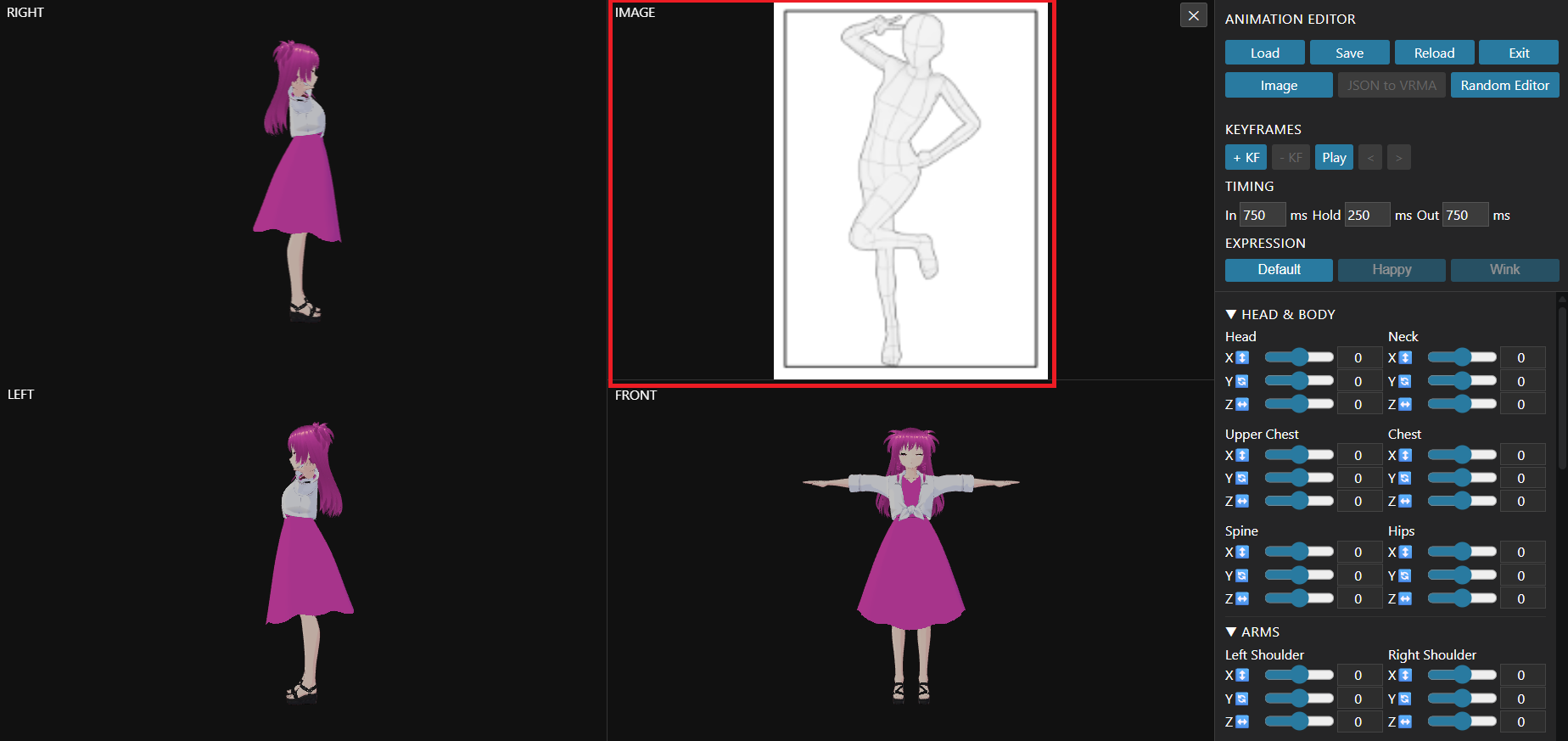Click the Left Shoulder Z left-right arrow icon
The image size is (1568, 741).
(x=1242, y=721)
